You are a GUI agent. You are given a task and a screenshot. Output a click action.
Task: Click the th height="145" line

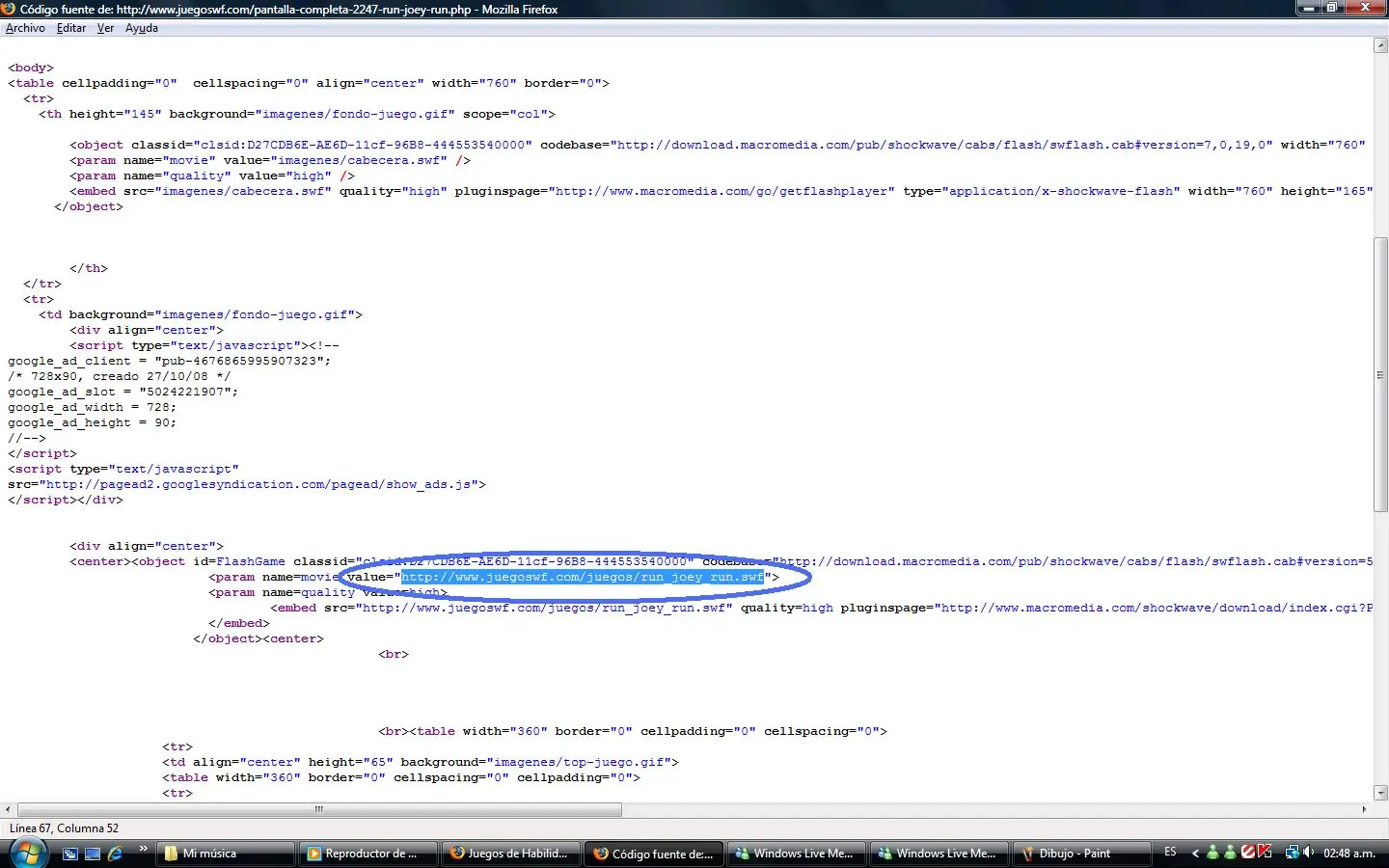coord(297,114)
